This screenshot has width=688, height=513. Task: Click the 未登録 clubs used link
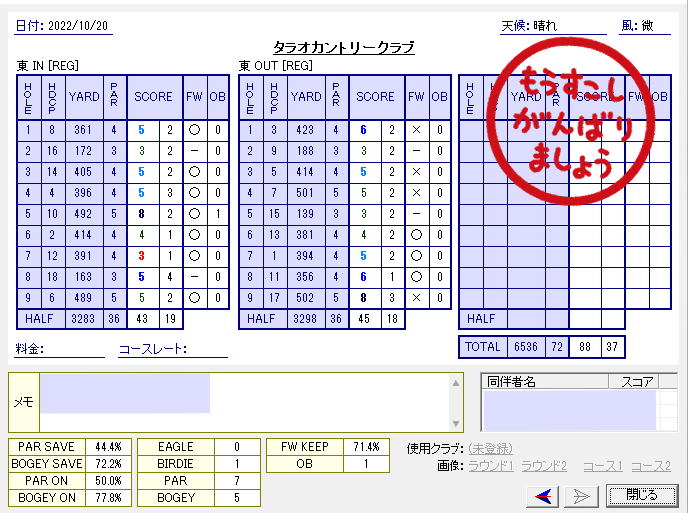[x=491, y=448]
